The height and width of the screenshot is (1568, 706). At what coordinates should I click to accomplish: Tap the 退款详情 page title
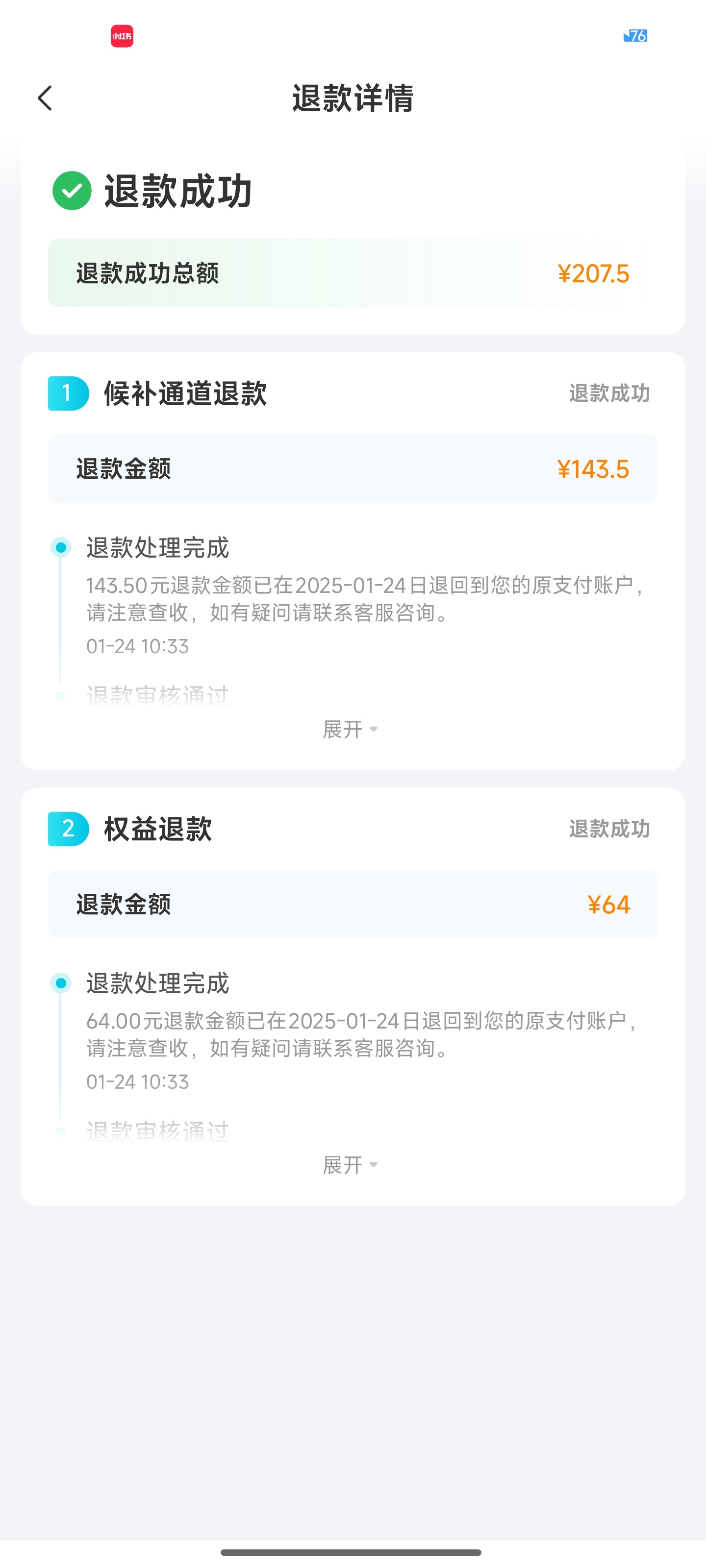point(353,98)
